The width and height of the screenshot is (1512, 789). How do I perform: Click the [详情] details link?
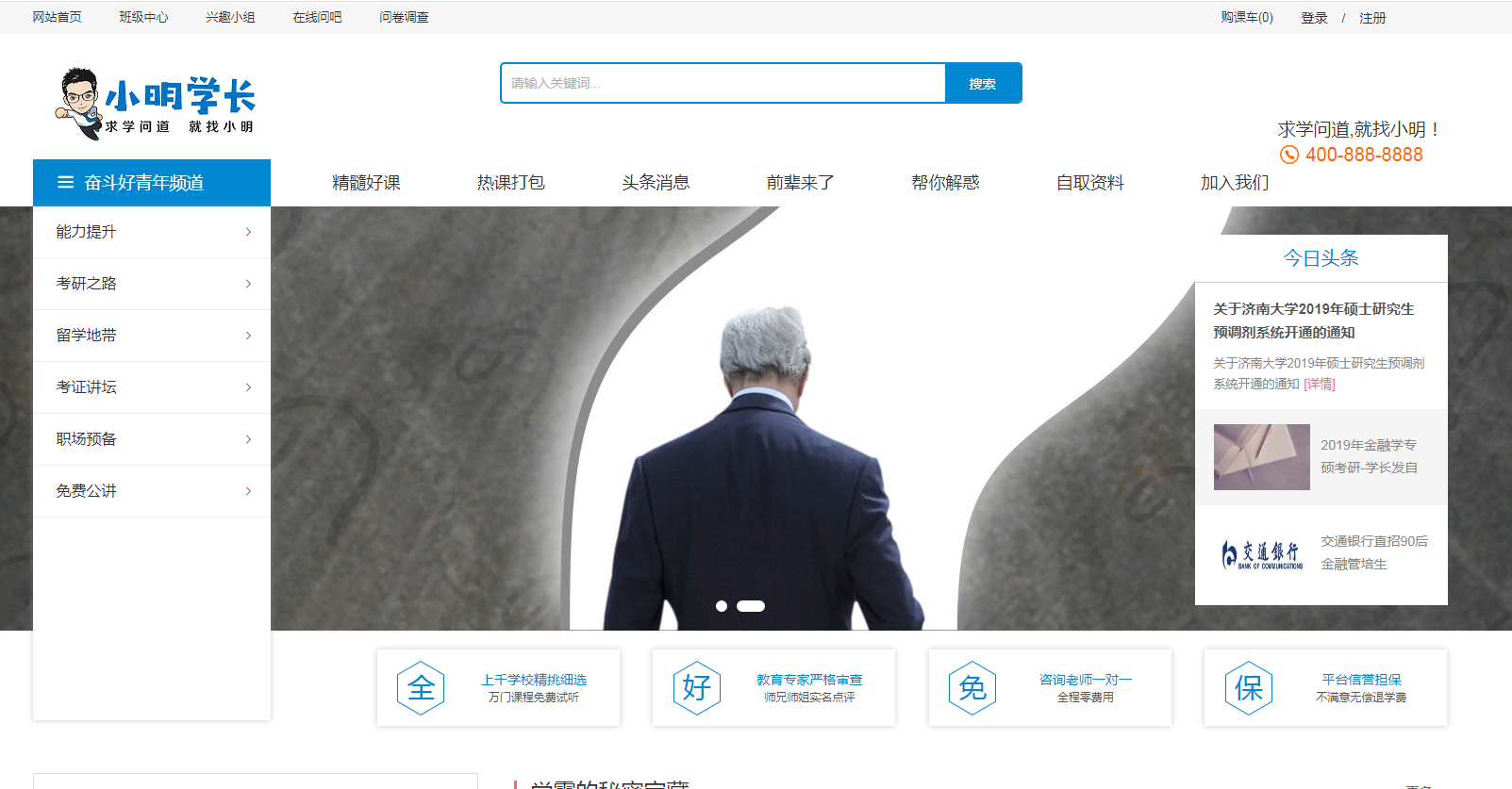tap(1320, 384)
